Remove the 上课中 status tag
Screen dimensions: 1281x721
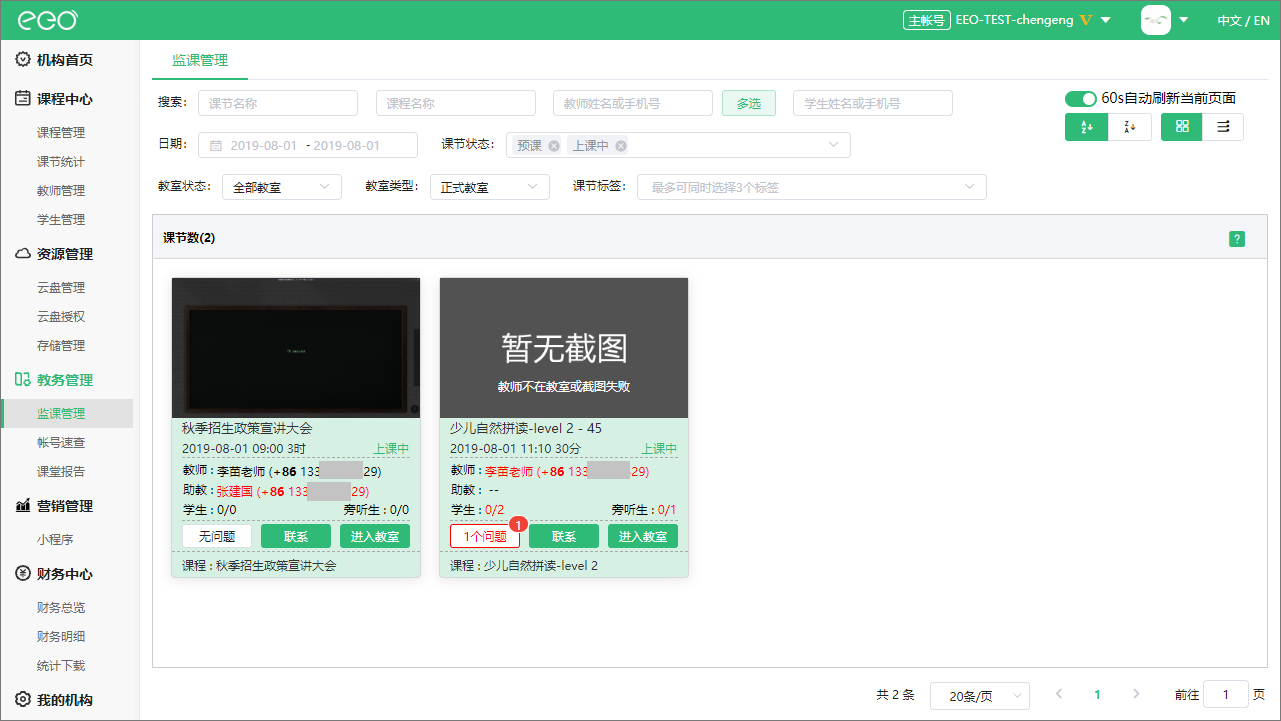(621, 146)
